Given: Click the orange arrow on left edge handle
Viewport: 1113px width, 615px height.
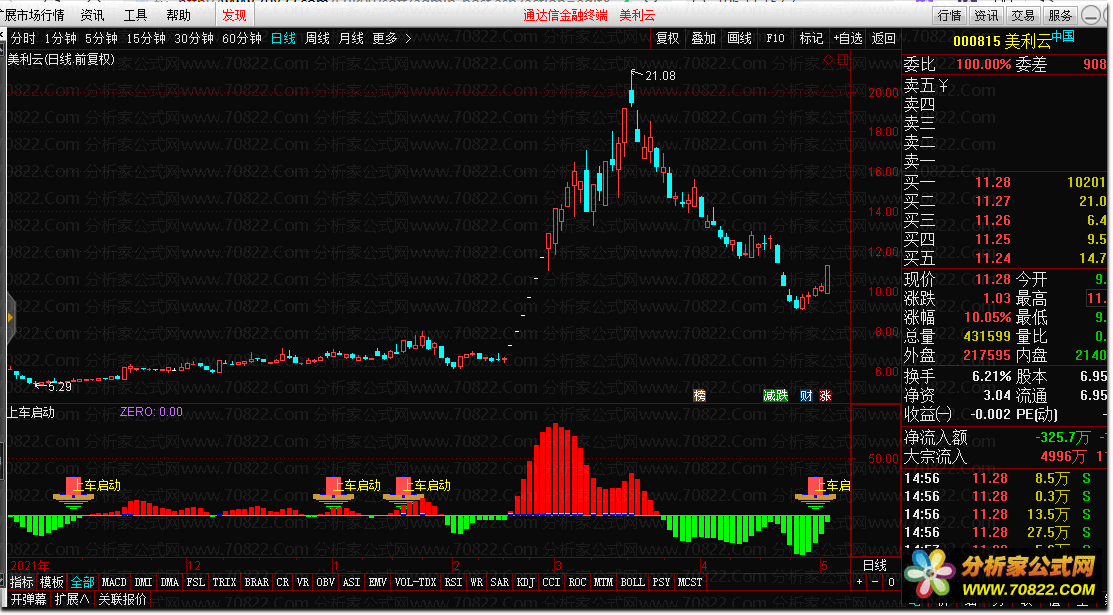Looking at the screenshot, I should click(x=9, y=317).
